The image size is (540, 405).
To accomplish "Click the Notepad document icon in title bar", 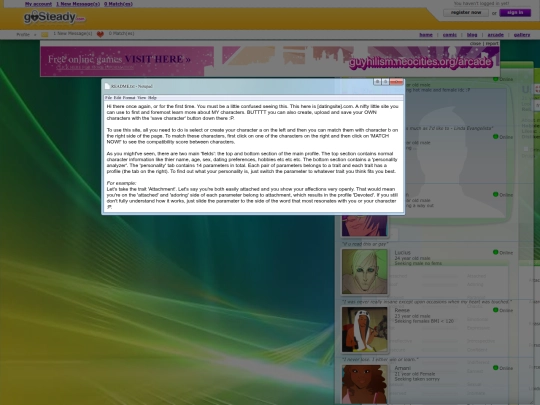I will click(107, 86).
